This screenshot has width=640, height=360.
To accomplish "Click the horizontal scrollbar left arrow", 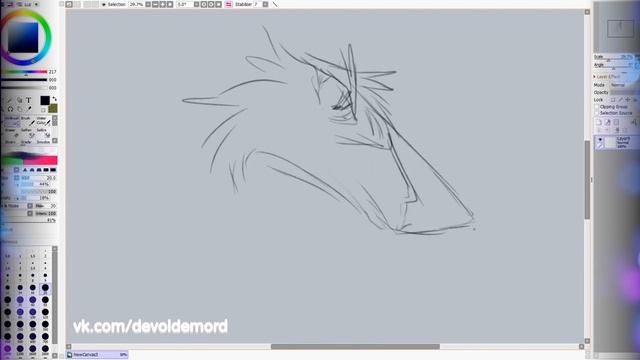I will [69, 347].
